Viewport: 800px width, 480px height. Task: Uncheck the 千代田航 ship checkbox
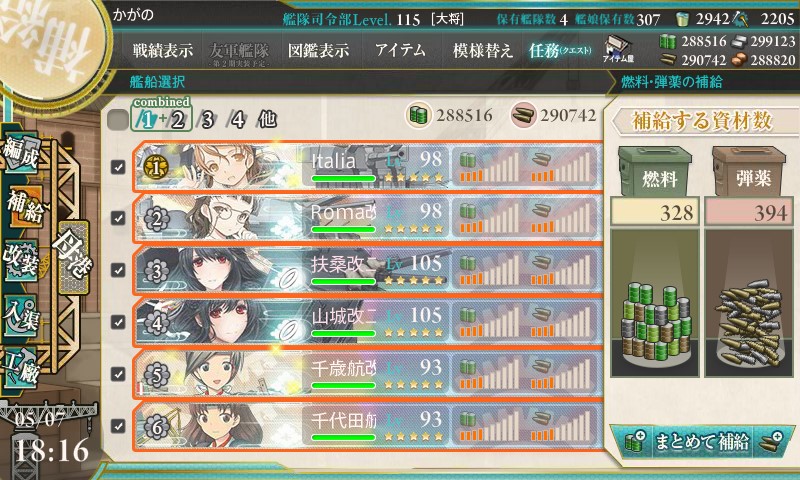point(118,425)
